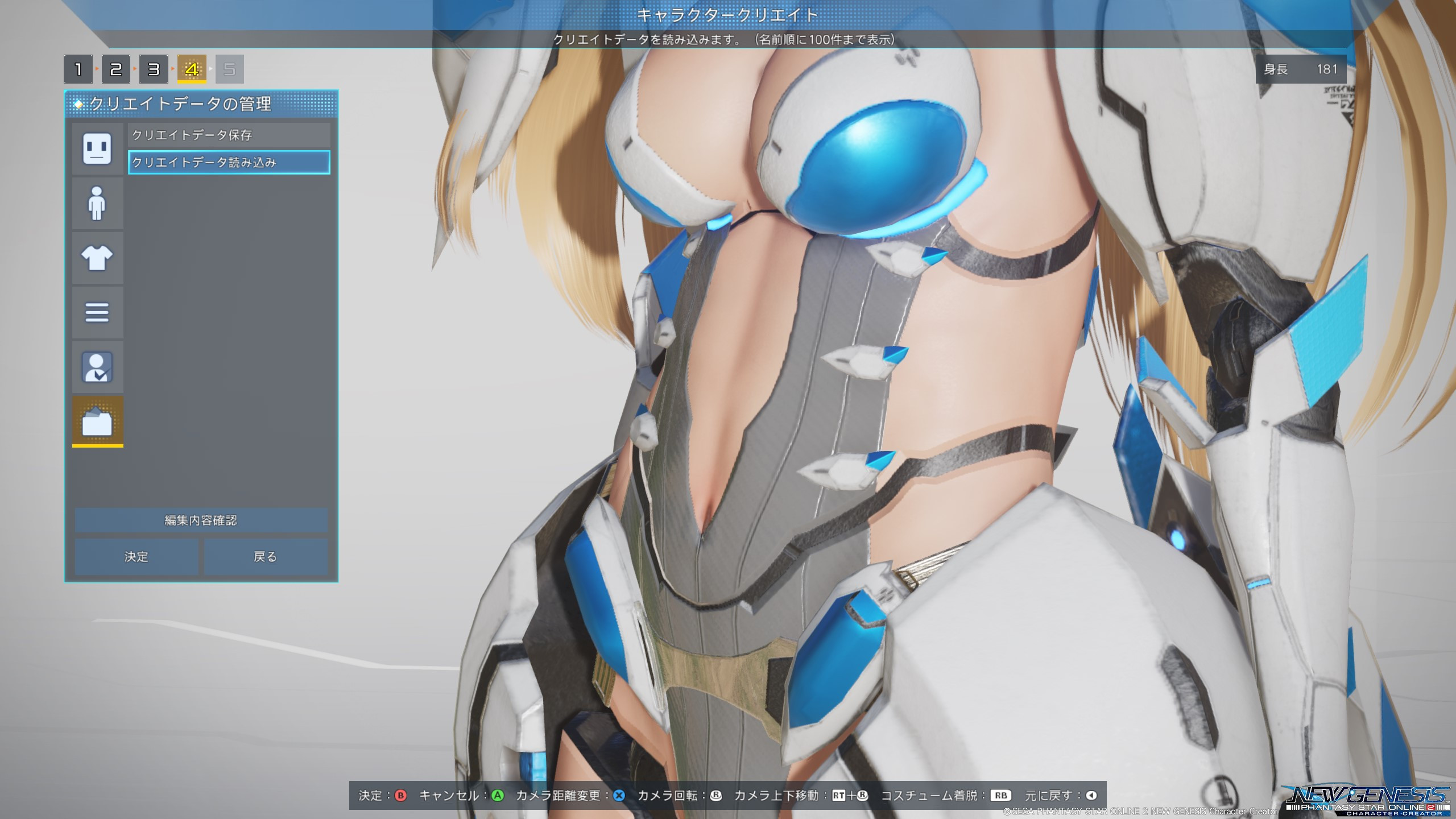This screenshot has height=819, width=1456.
Task: Go to step 2 tab
Action: (x=116, y=69)
